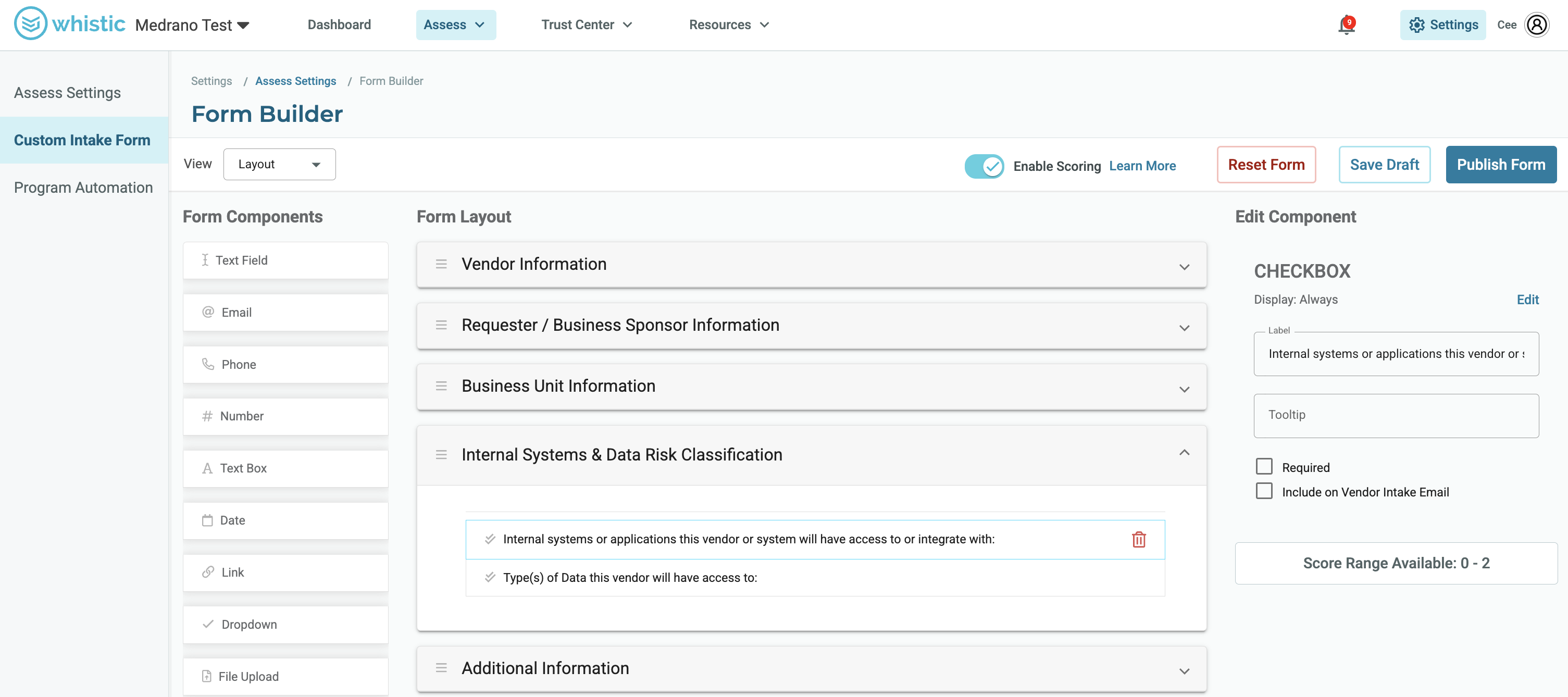Expand Requester / Business Sponsor Information section
Screen dimensions: 1568x697
click(x=1184, y=328)
